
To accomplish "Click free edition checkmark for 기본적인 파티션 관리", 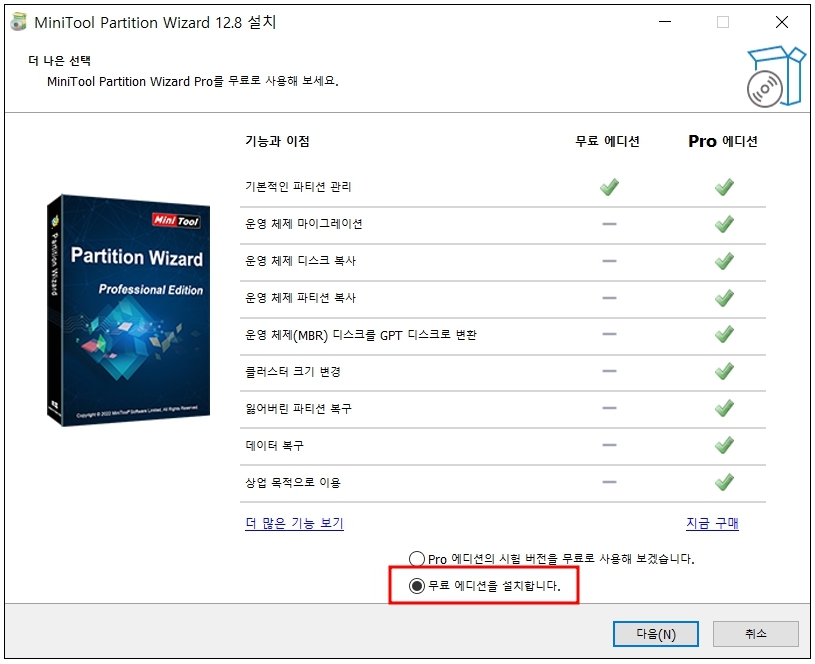I will click(x=609, y=187).
